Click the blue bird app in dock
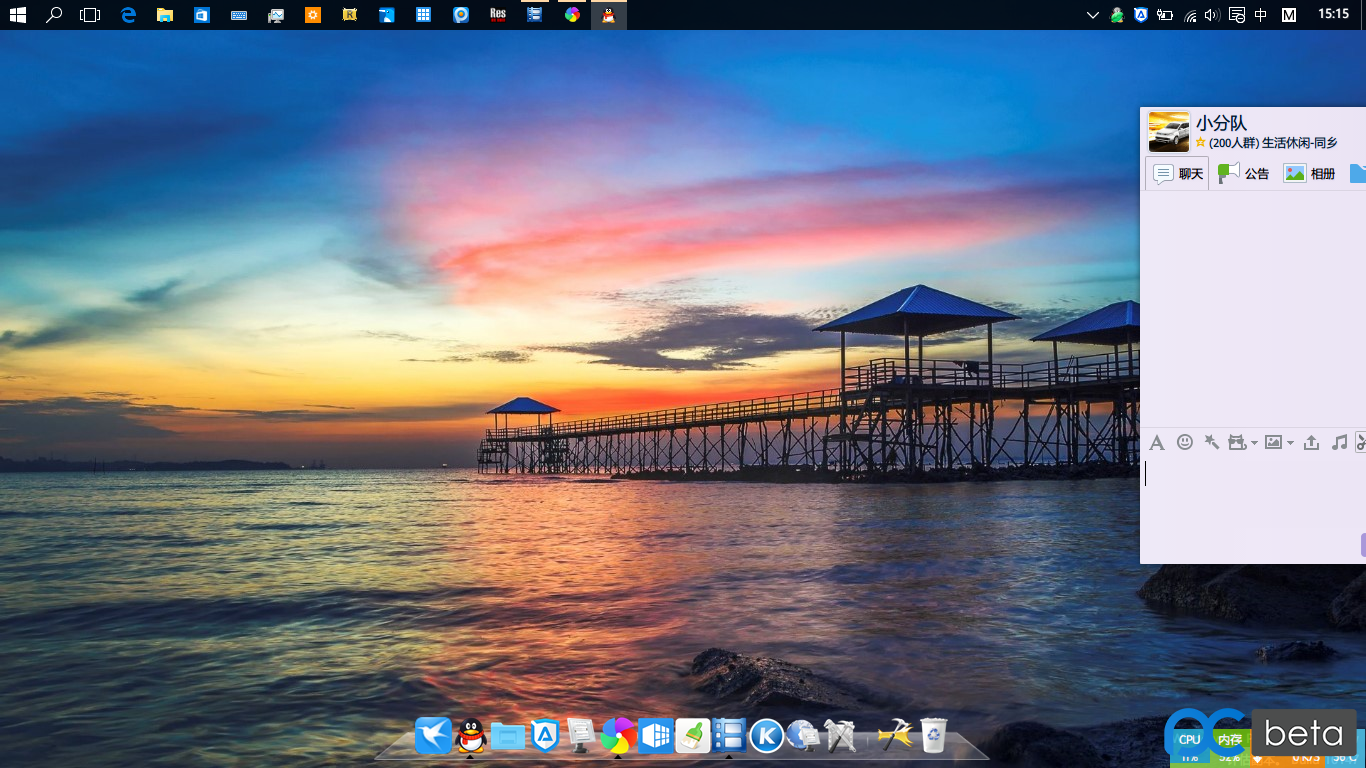This screenshot has height=768, width=1366. click(433, 736)
